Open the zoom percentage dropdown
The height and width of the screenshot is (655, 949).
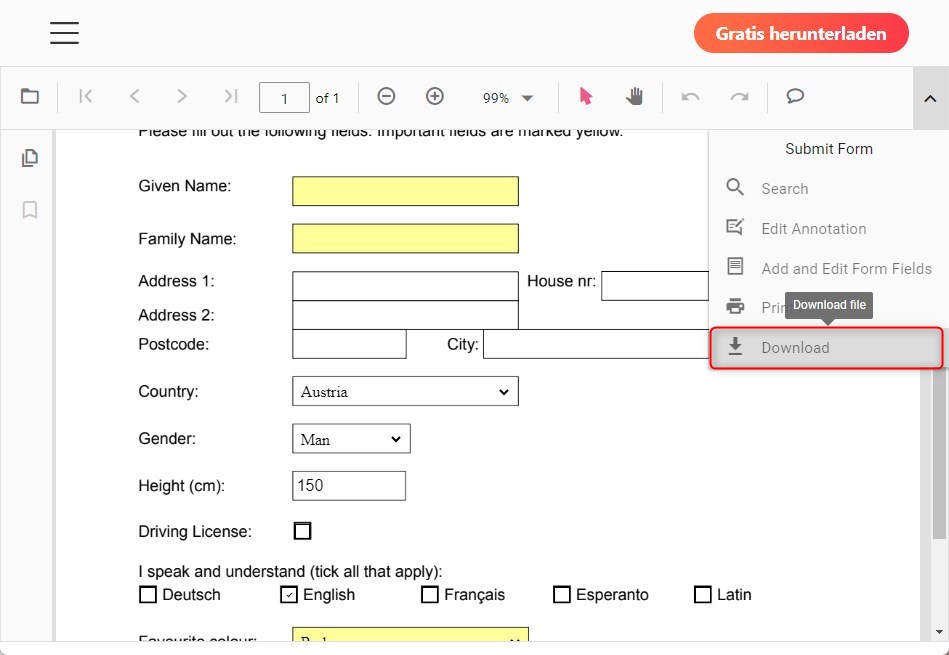pos(507,97)
